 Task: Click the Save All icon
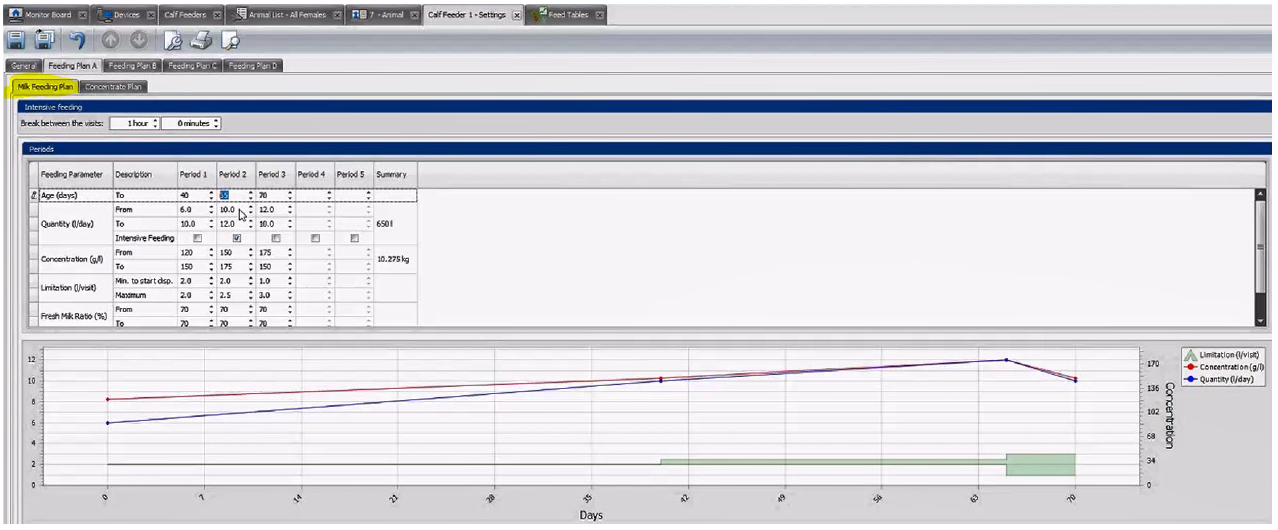point(45,41)
